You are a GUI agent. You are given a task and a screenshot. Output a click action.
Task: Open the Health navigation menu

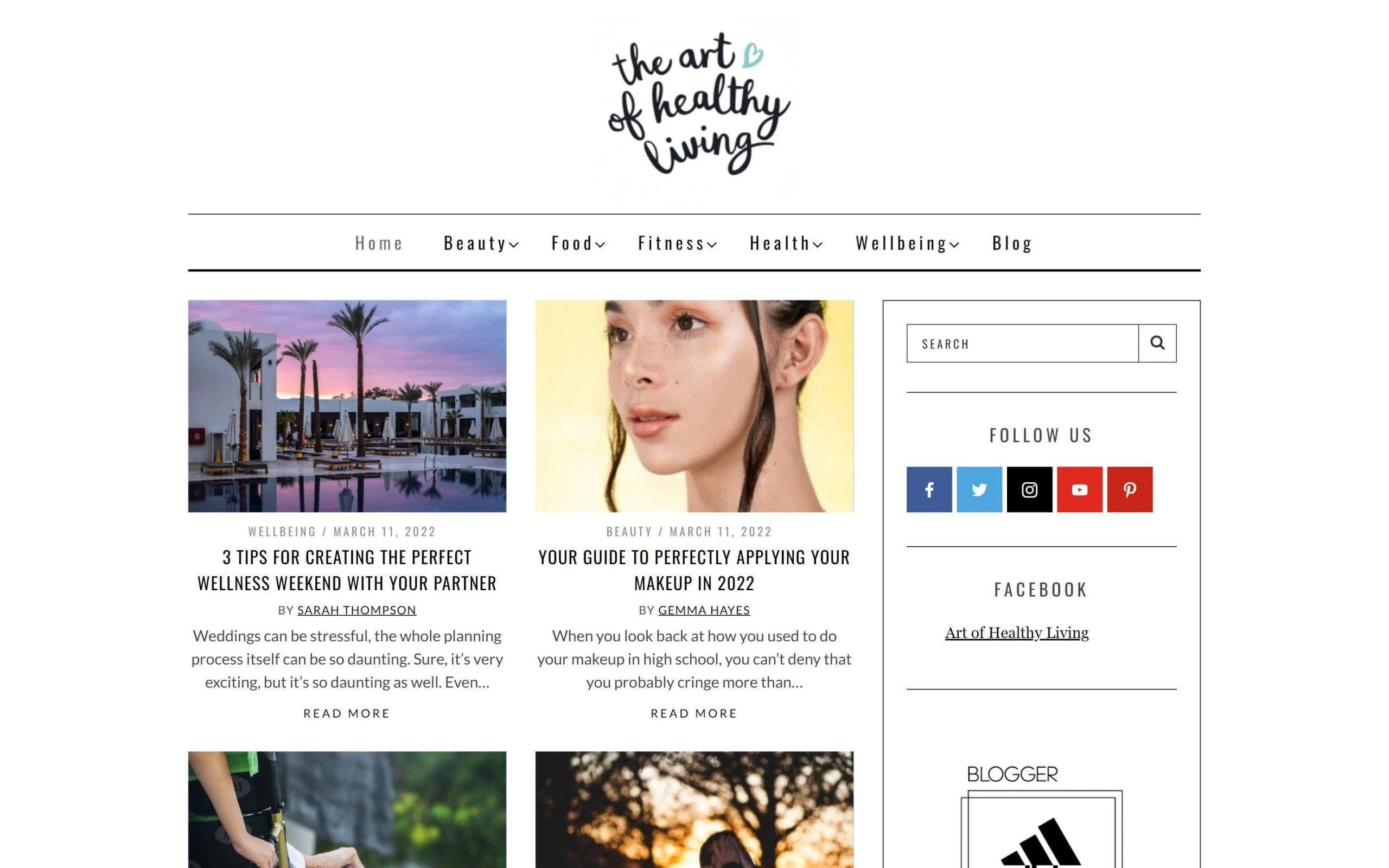click(786, 243)
